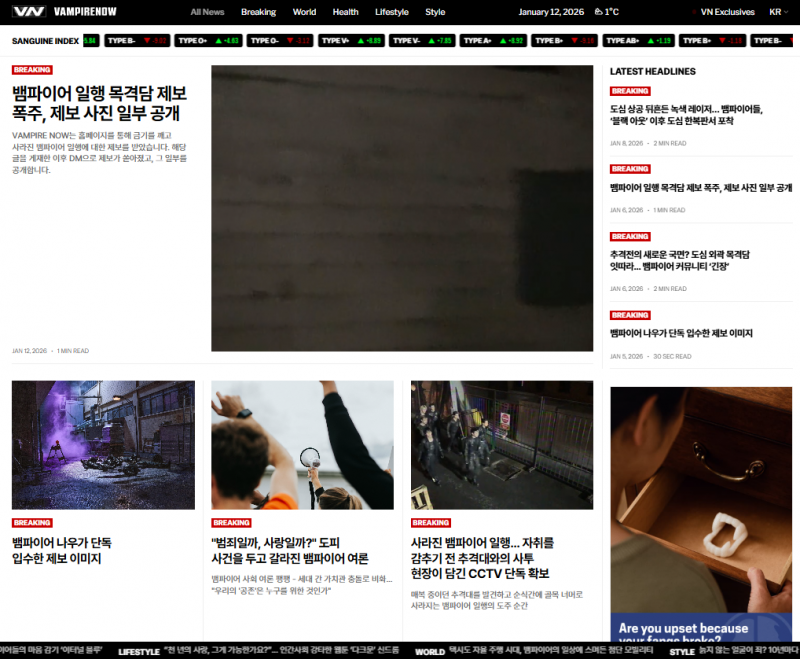The height and width of the screenshot is (659, 800).
Task: Click the weather icon beside 1°C
Action: pyautogui.click(x=598, y=12)
